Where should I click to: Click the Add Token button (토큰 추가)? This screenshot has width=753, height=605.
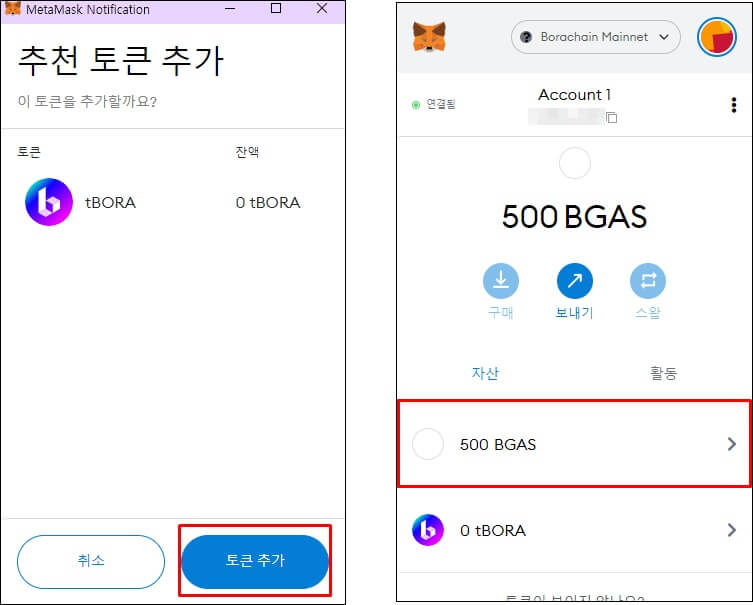[255, 561]
